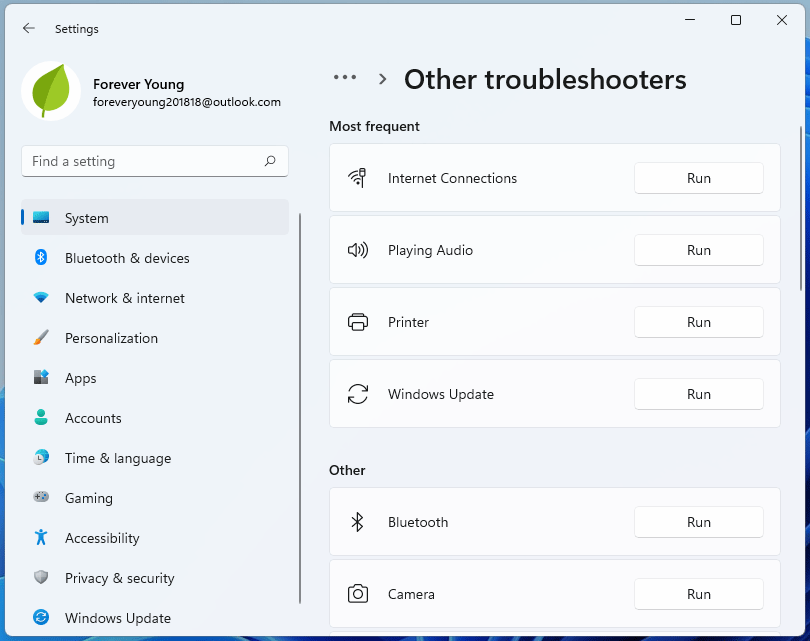Open Bluetooth & devices settings
The height and width of the screenshot is (641, 810).
tap(154, 258)
